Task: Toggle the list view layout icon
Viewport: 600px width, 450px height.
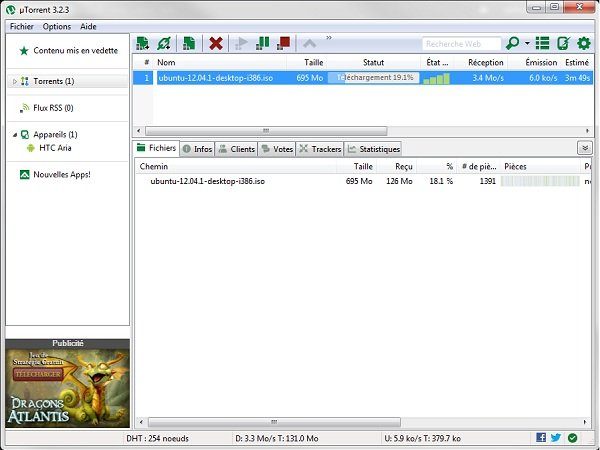Action: tap(543, 43)
